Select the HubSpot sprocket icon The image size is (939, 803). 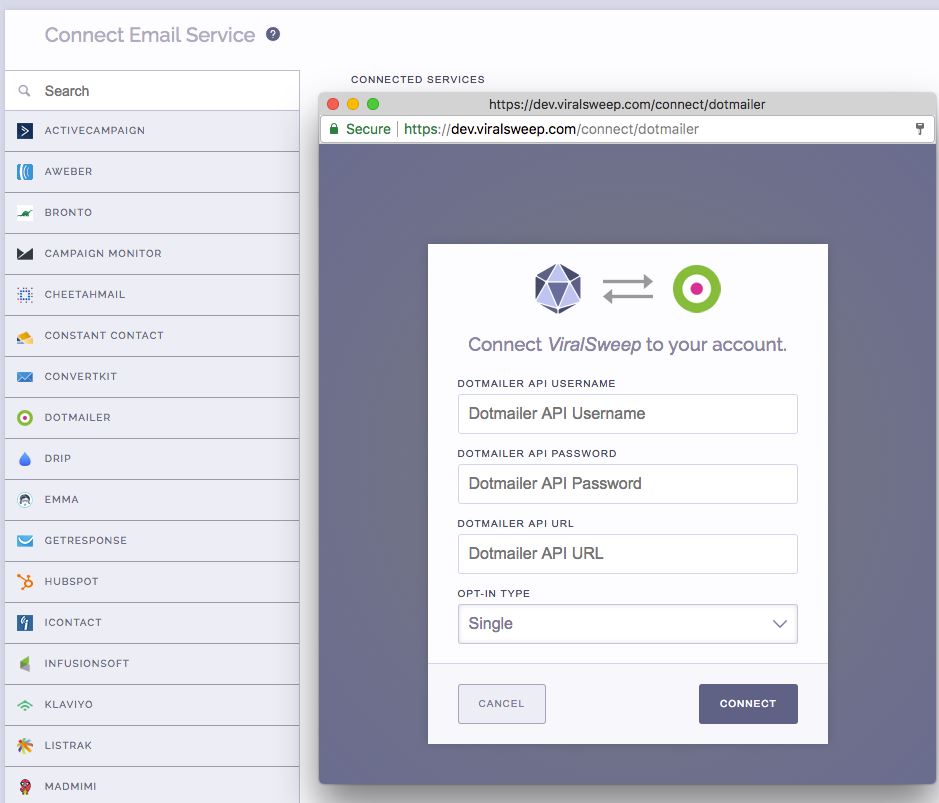point(25,581)
